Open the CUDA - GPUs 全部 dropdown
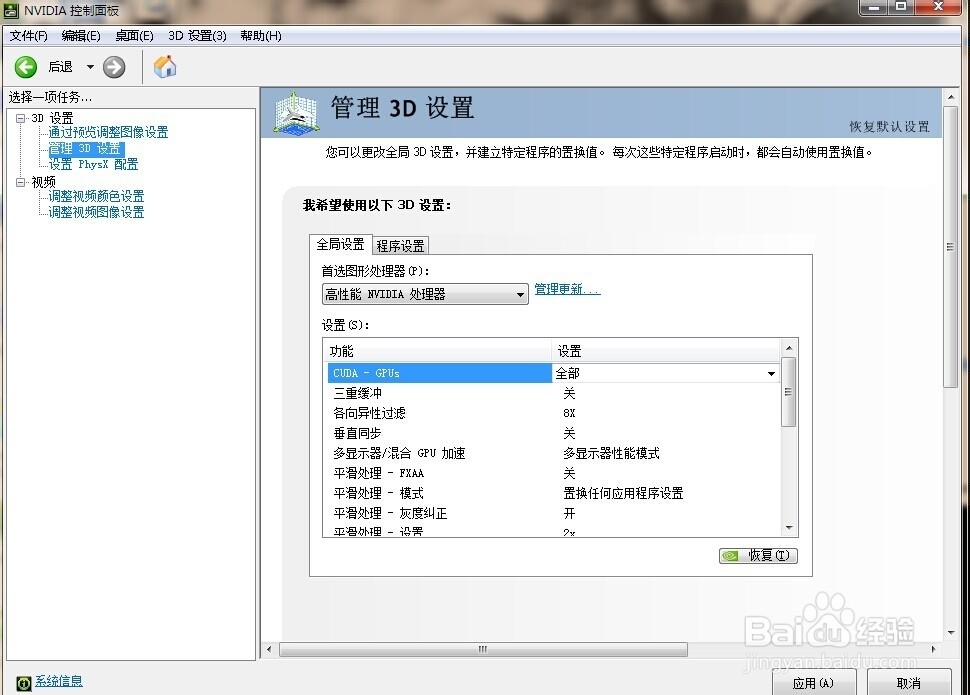The width and height of the screenshot is (970, 695). point(666,373)
